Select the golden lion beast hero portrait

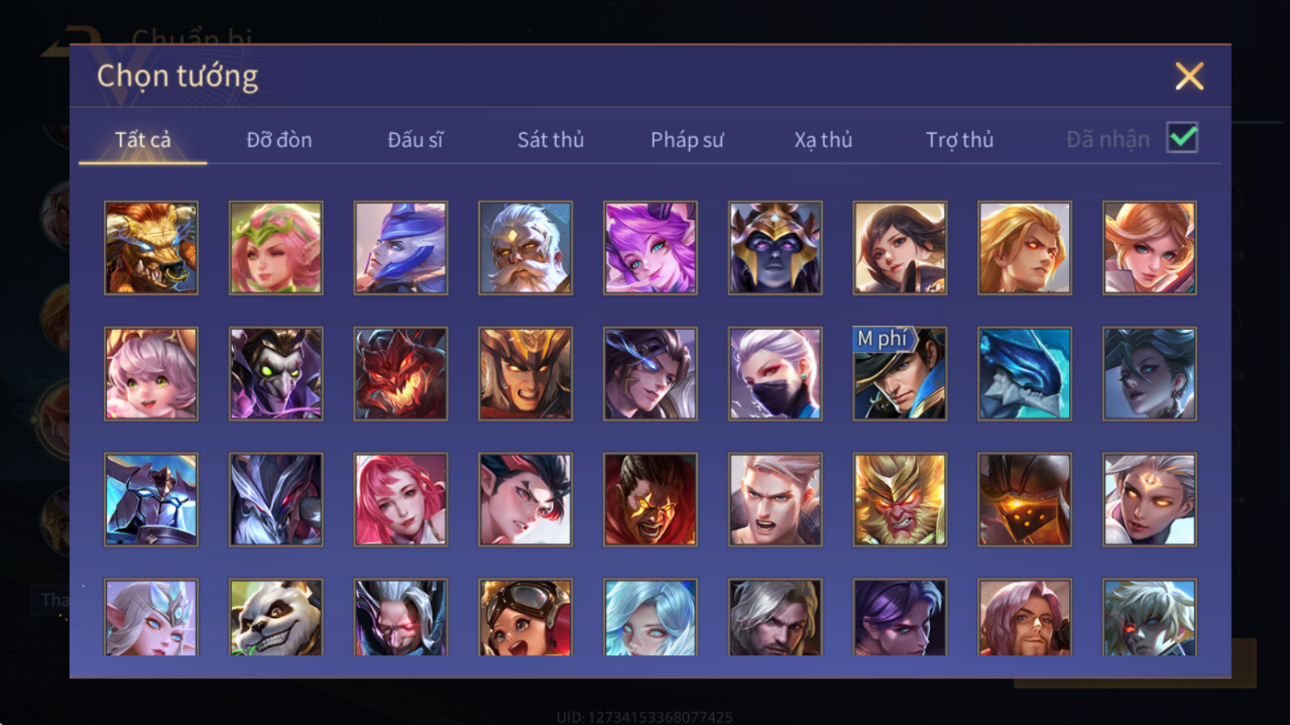click(x=151, y=248)
